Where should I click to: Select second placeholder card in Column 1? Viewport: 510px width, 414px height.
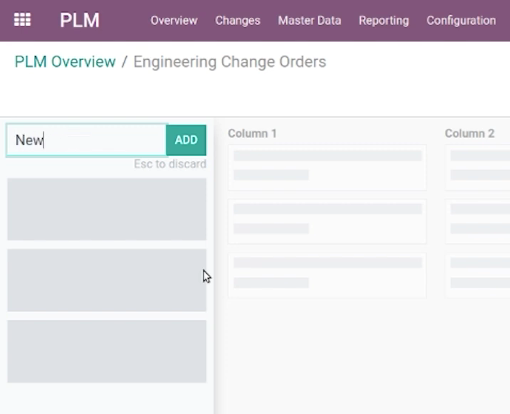point(327,221)
